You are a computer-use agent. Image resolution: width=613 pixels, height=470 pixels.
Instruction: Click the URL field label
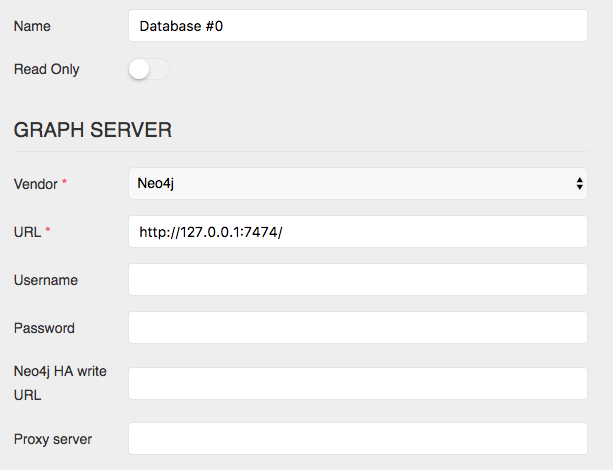point(27,232)
